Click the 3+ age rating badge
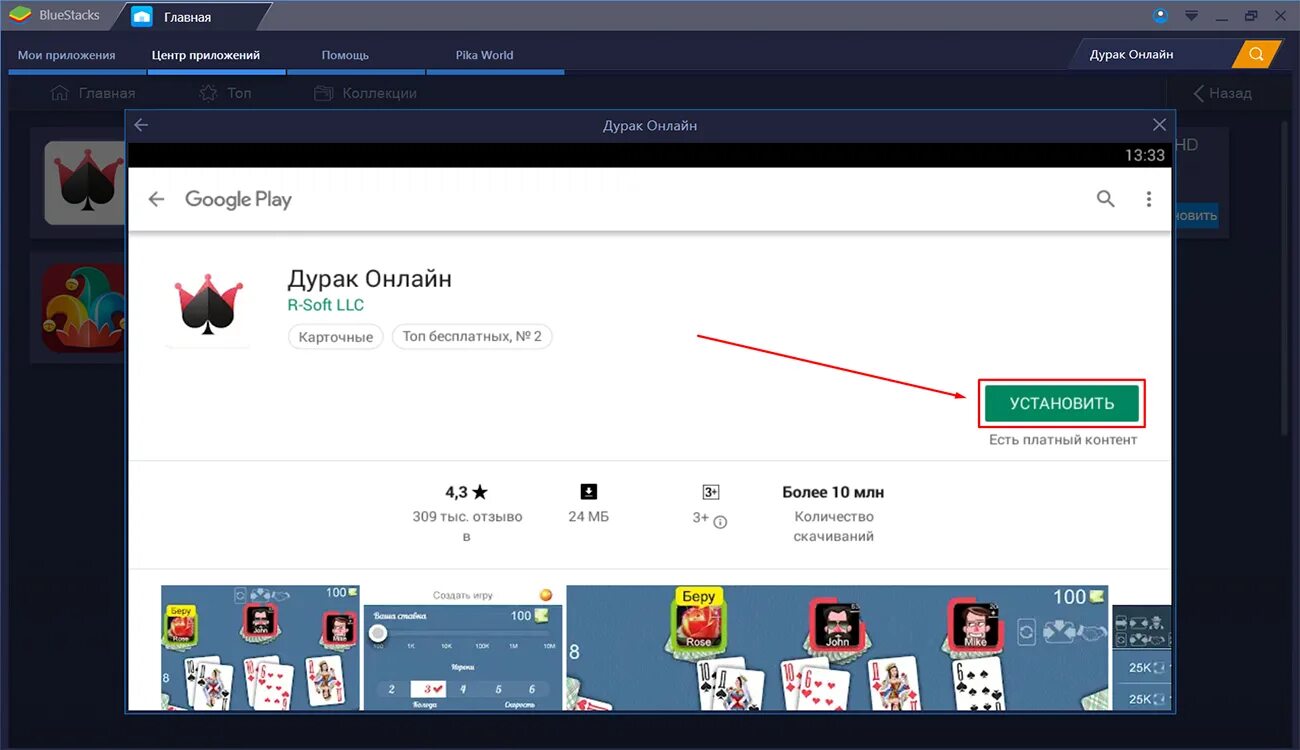 point(711,492)
